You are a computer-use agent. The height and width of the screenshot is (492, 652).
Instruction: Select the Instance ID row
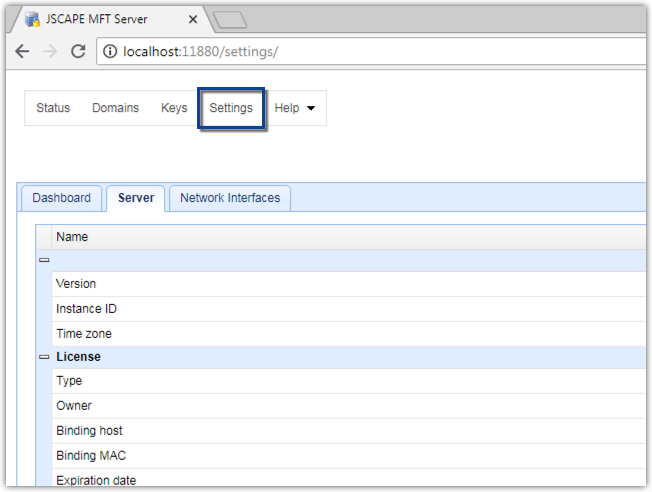86,309
